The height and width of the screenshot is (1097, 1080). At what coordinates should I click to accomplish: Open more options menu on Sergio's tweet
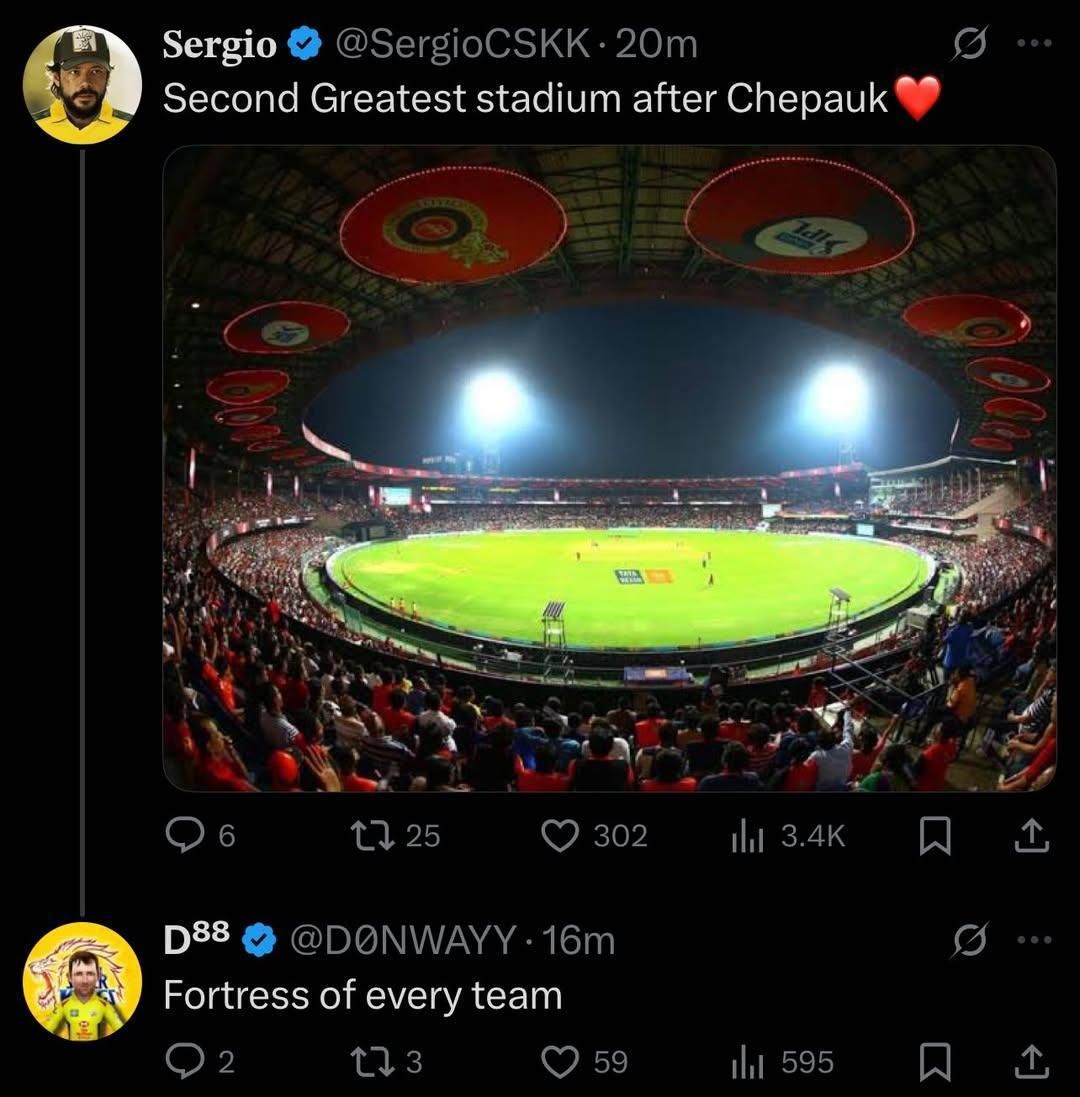[1033, 44]
